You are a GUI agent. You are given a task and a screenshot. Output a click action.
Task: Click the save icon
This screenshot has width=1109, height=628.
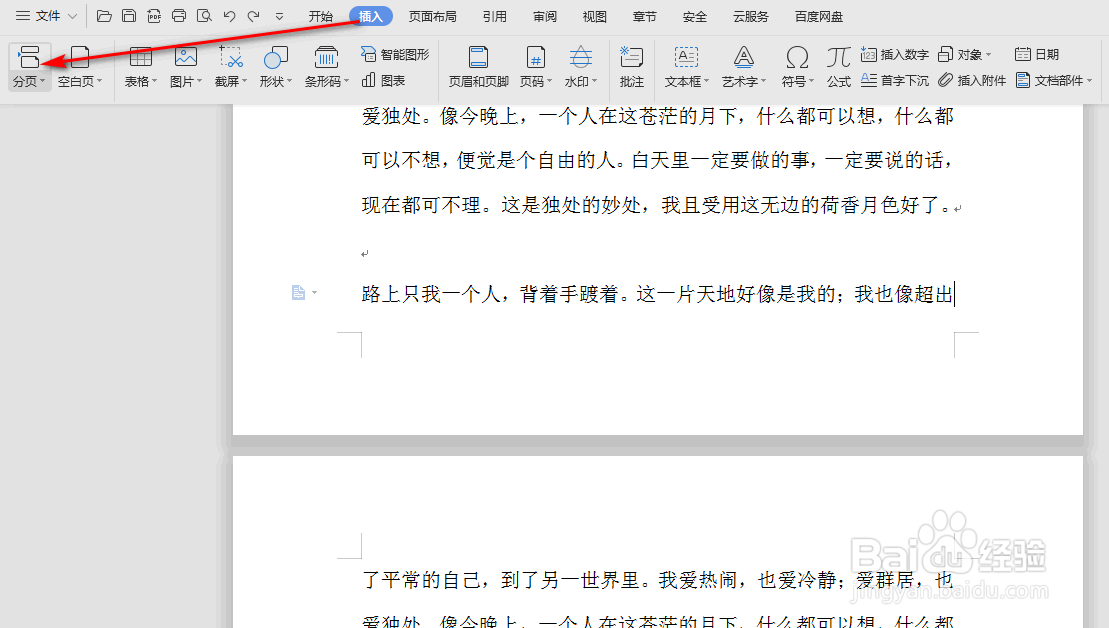pos(129,16)
